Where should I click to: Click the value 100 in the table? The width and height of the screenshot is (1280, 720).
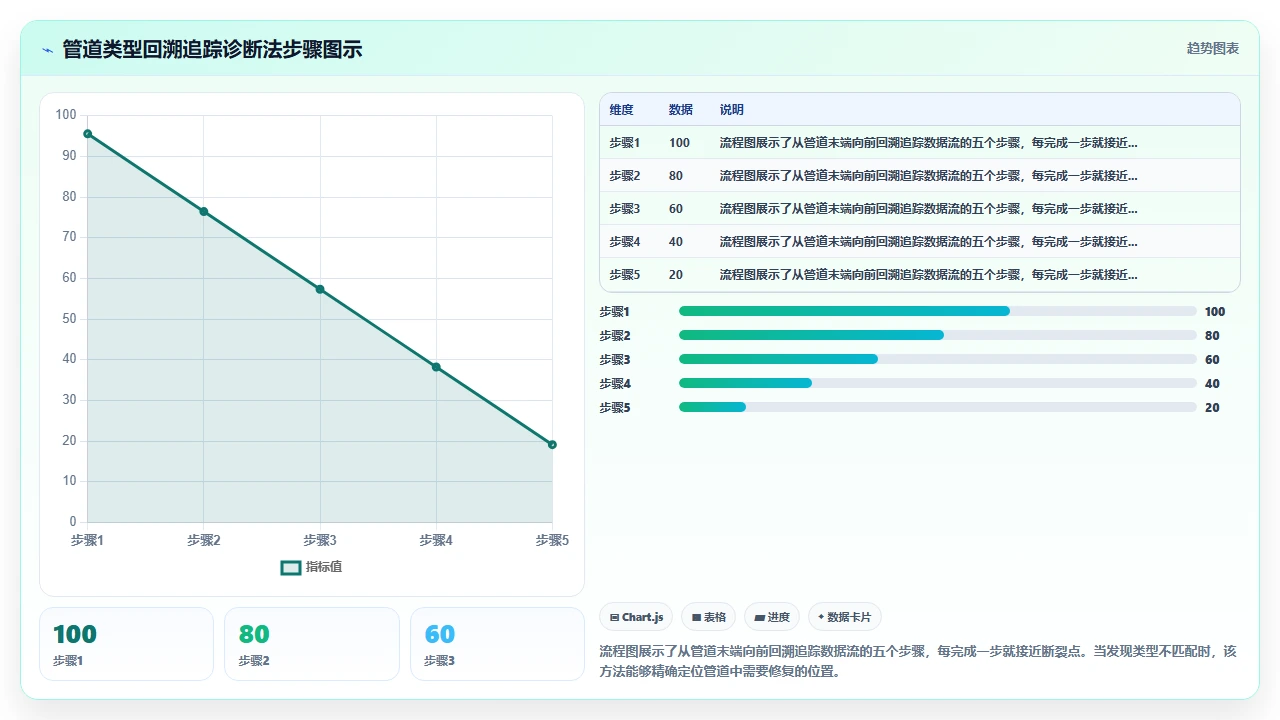pyautogui.click(x=679, y=143)
